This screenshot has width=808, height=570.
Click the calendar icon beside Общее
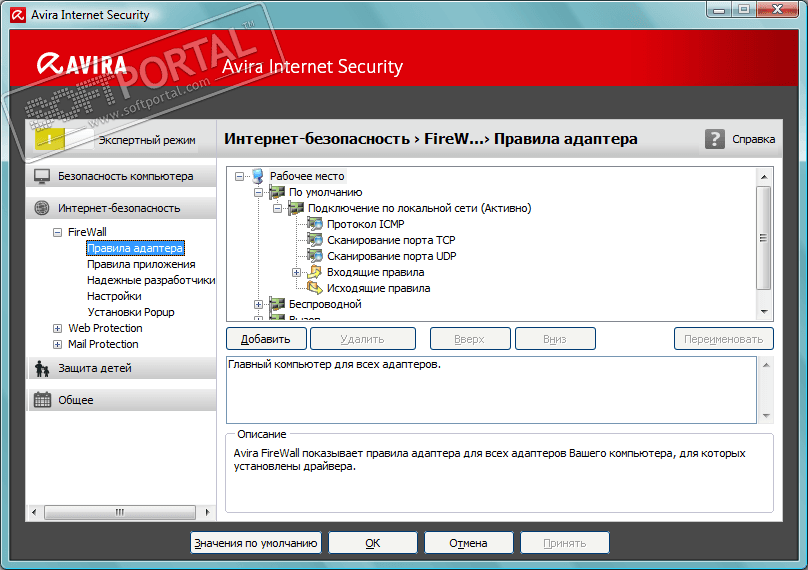point(42,400)
